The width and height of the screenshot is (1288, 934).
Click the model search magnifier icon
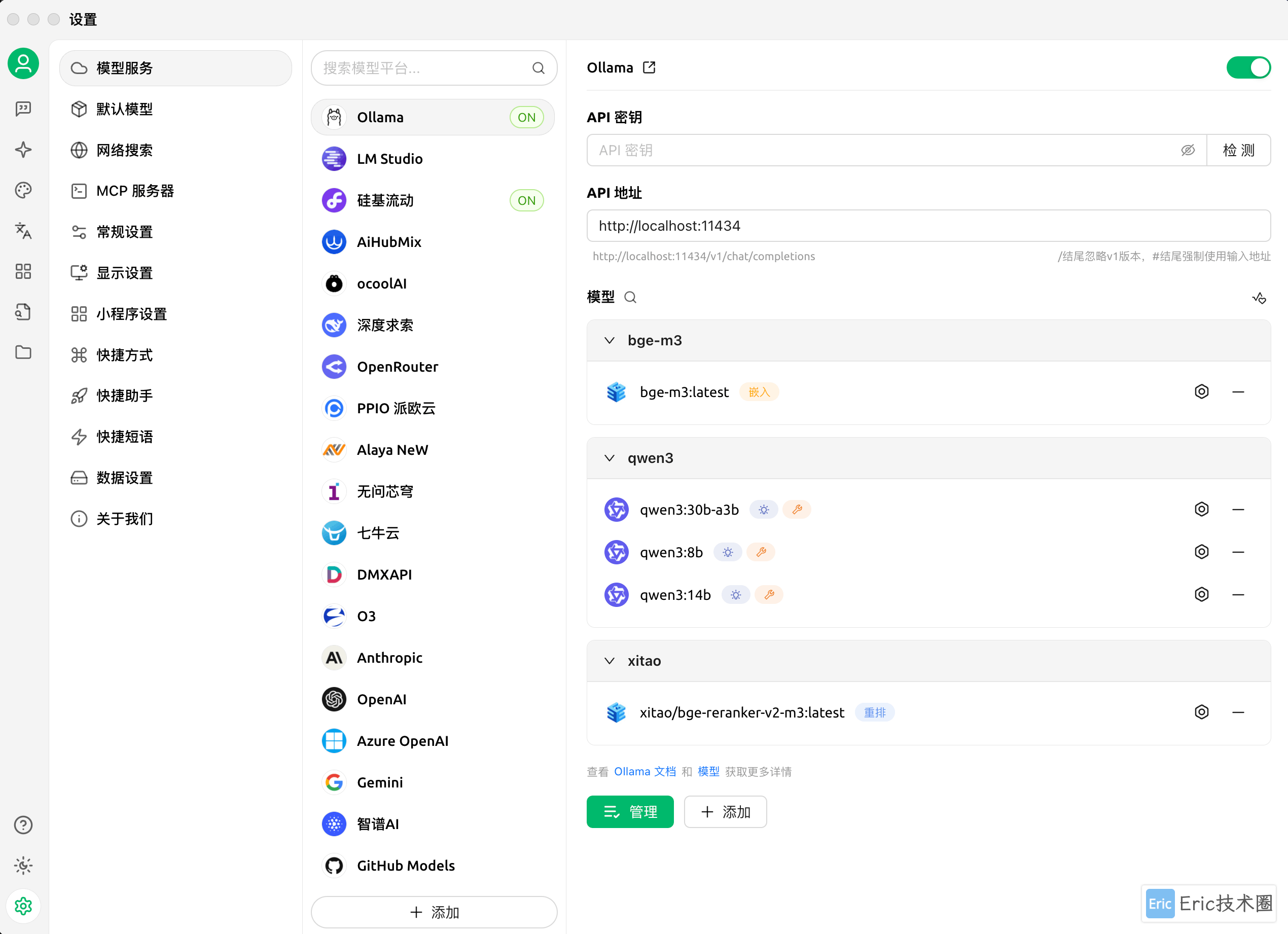(630, 297)
